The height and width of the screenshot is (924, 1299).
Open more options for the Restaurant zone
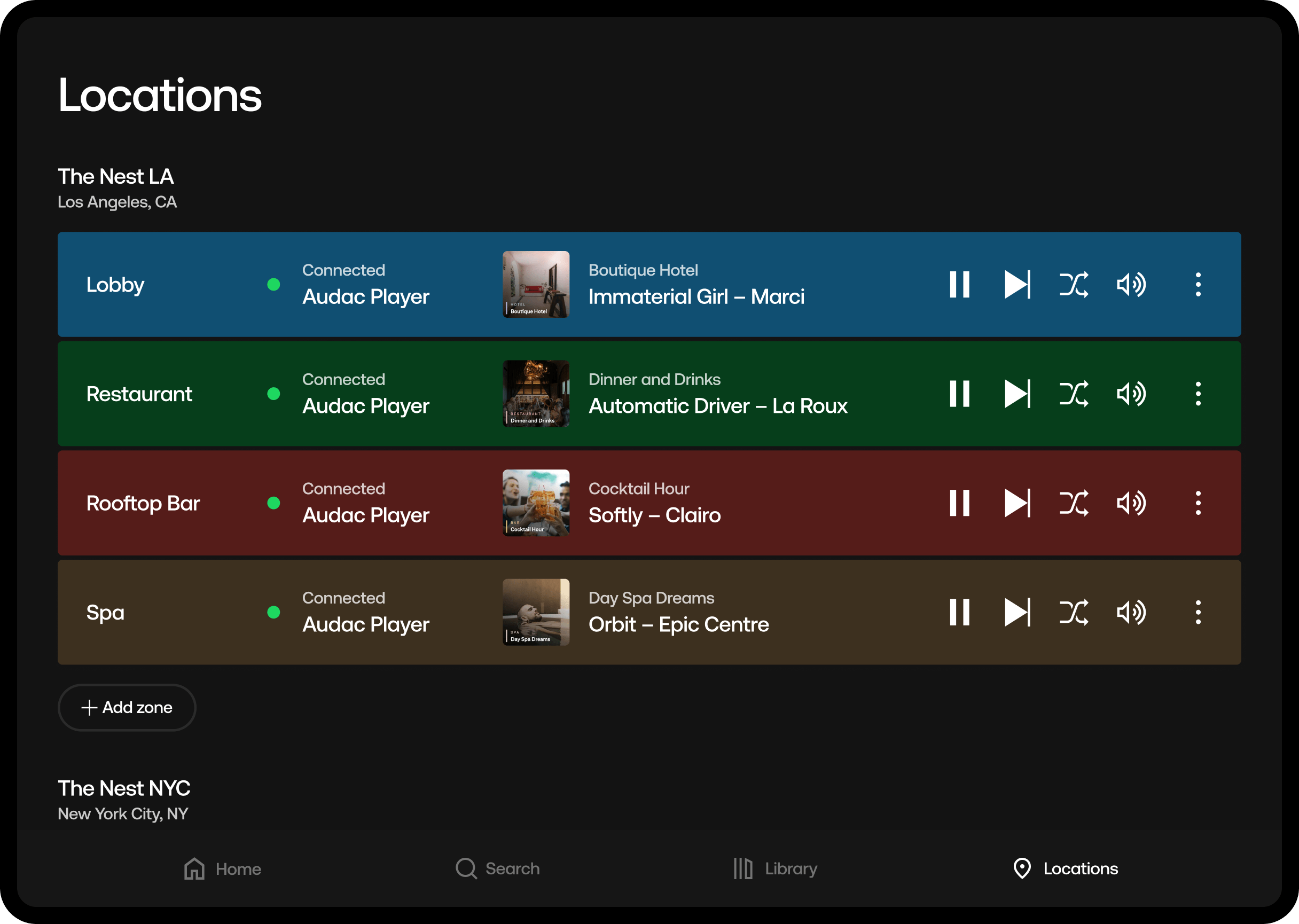tap(1198, 394)
